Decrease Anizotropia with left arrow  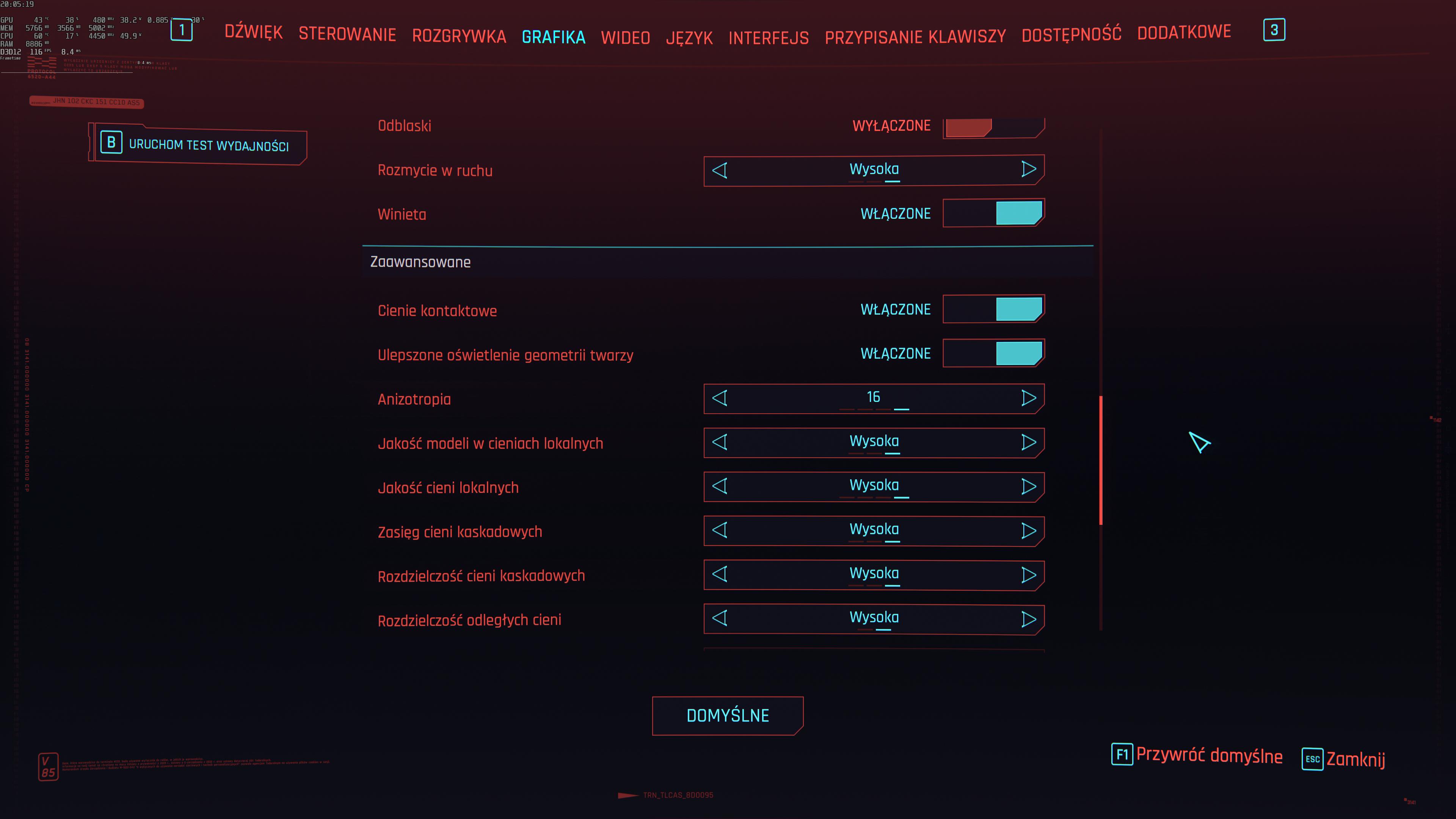(720, 398)
